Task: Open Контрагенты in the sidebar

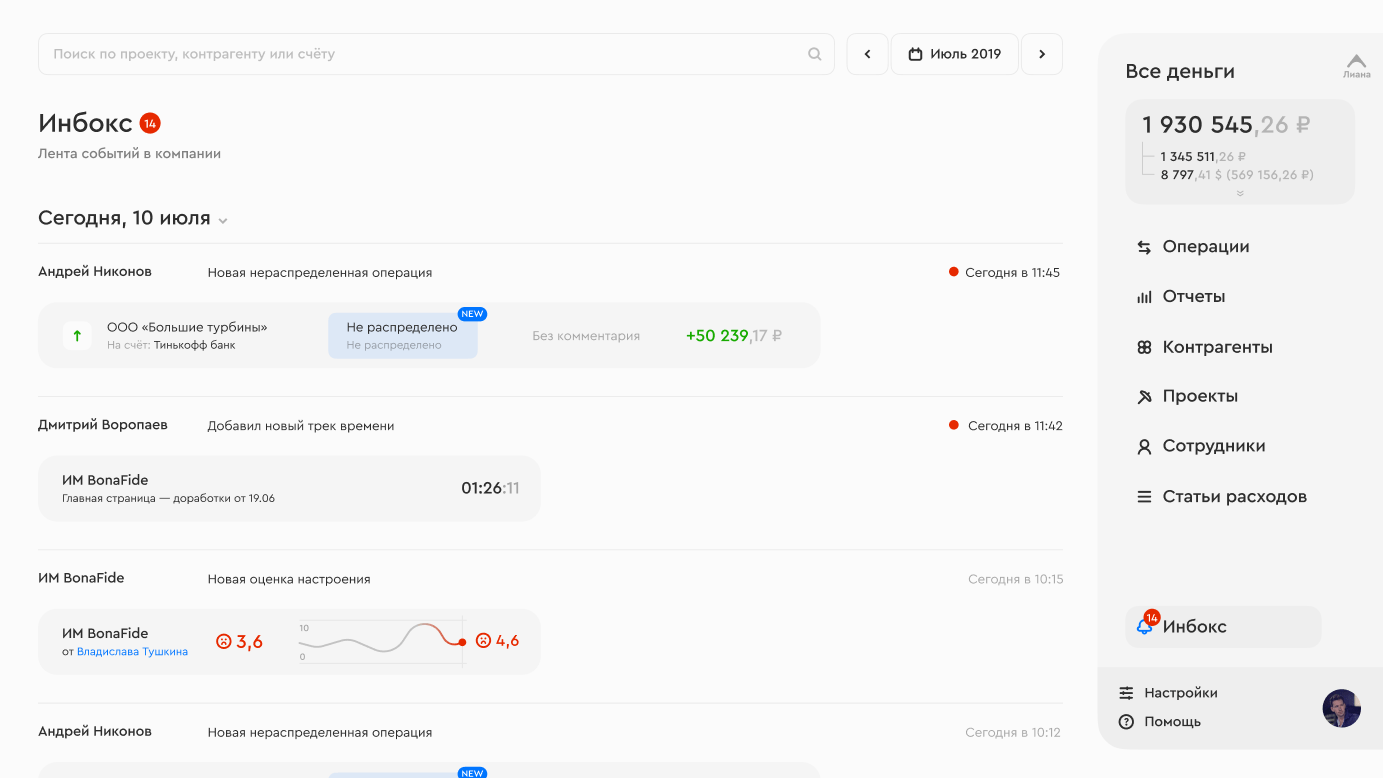Action: [x=1217, y=347]
